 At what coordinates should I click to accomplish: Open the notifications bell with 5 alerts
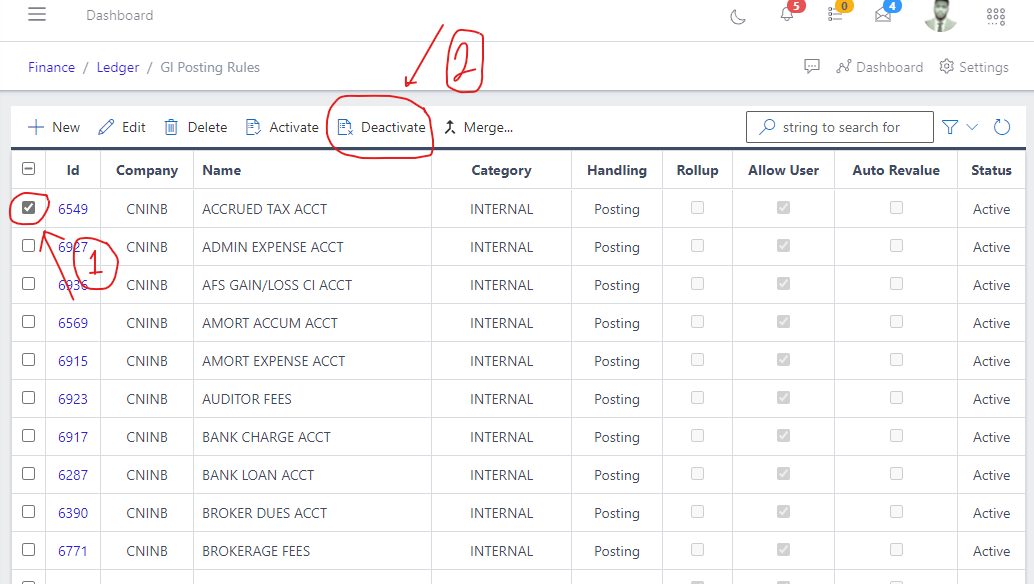pyautogui.click(x=788, y=17)
